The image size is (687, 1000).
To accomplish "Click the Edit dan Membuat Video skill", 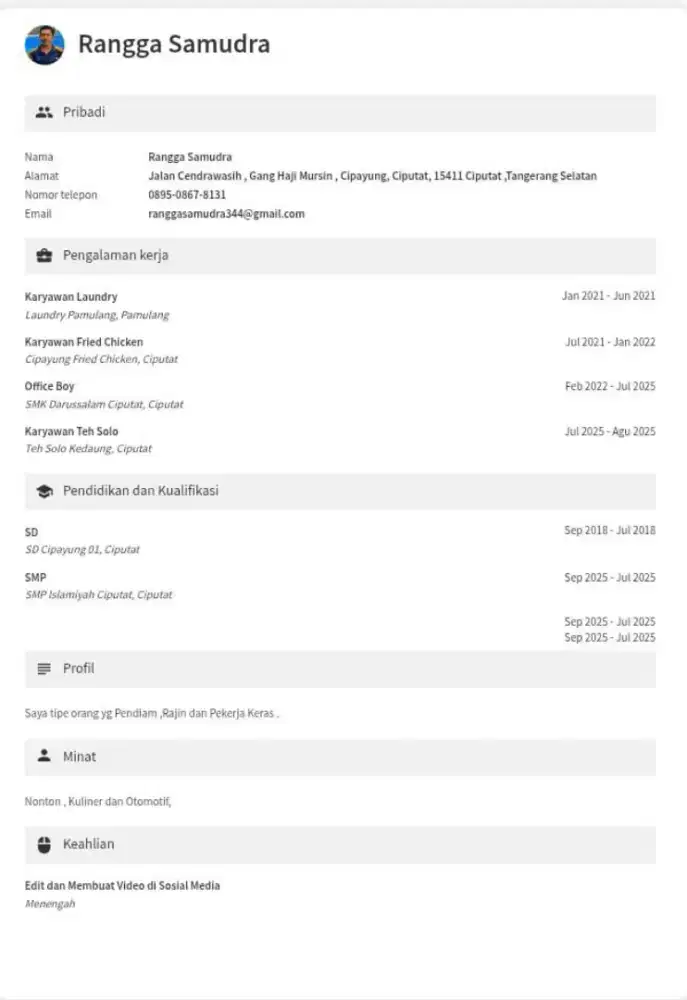I will click(122, 886).
